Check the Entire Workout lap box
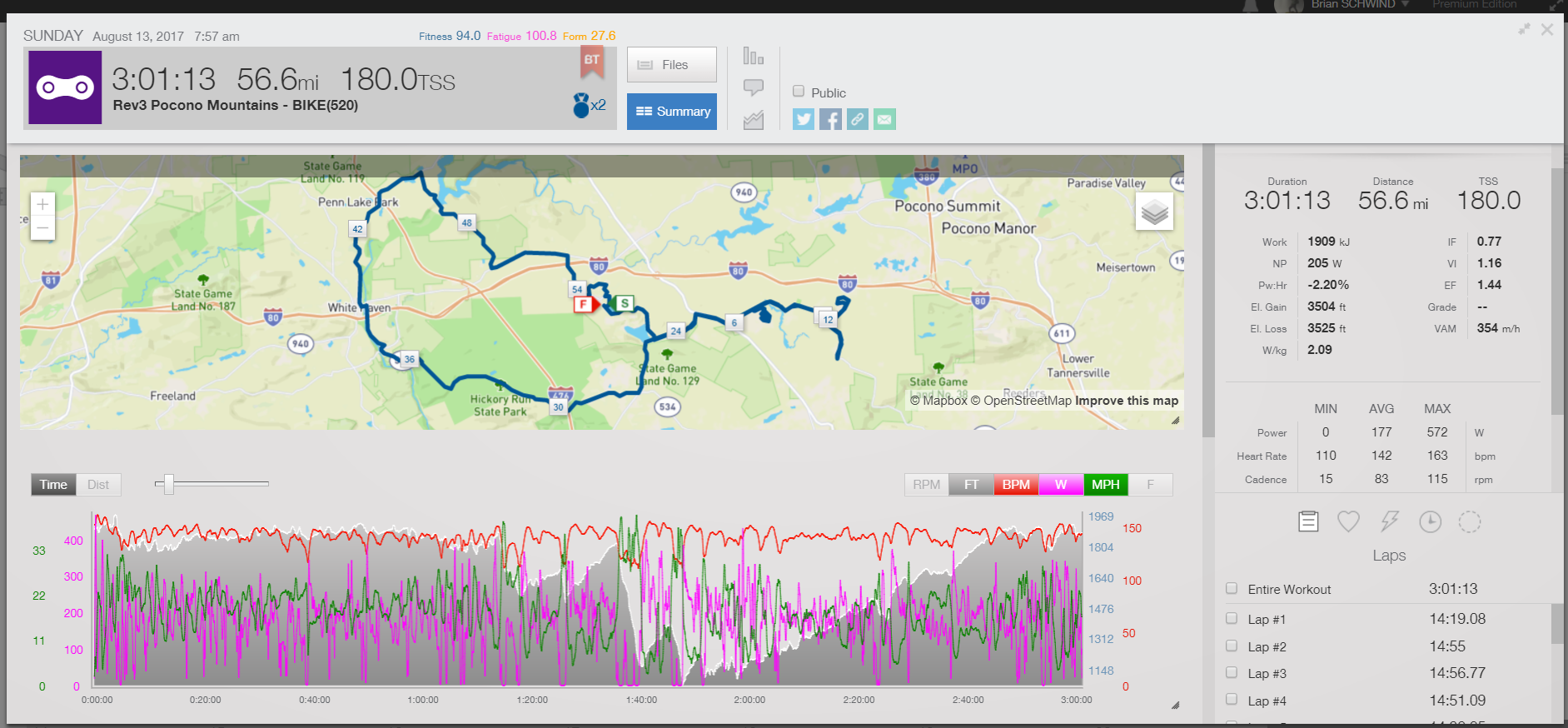The image size is (1568, 728). (1232, 589)
